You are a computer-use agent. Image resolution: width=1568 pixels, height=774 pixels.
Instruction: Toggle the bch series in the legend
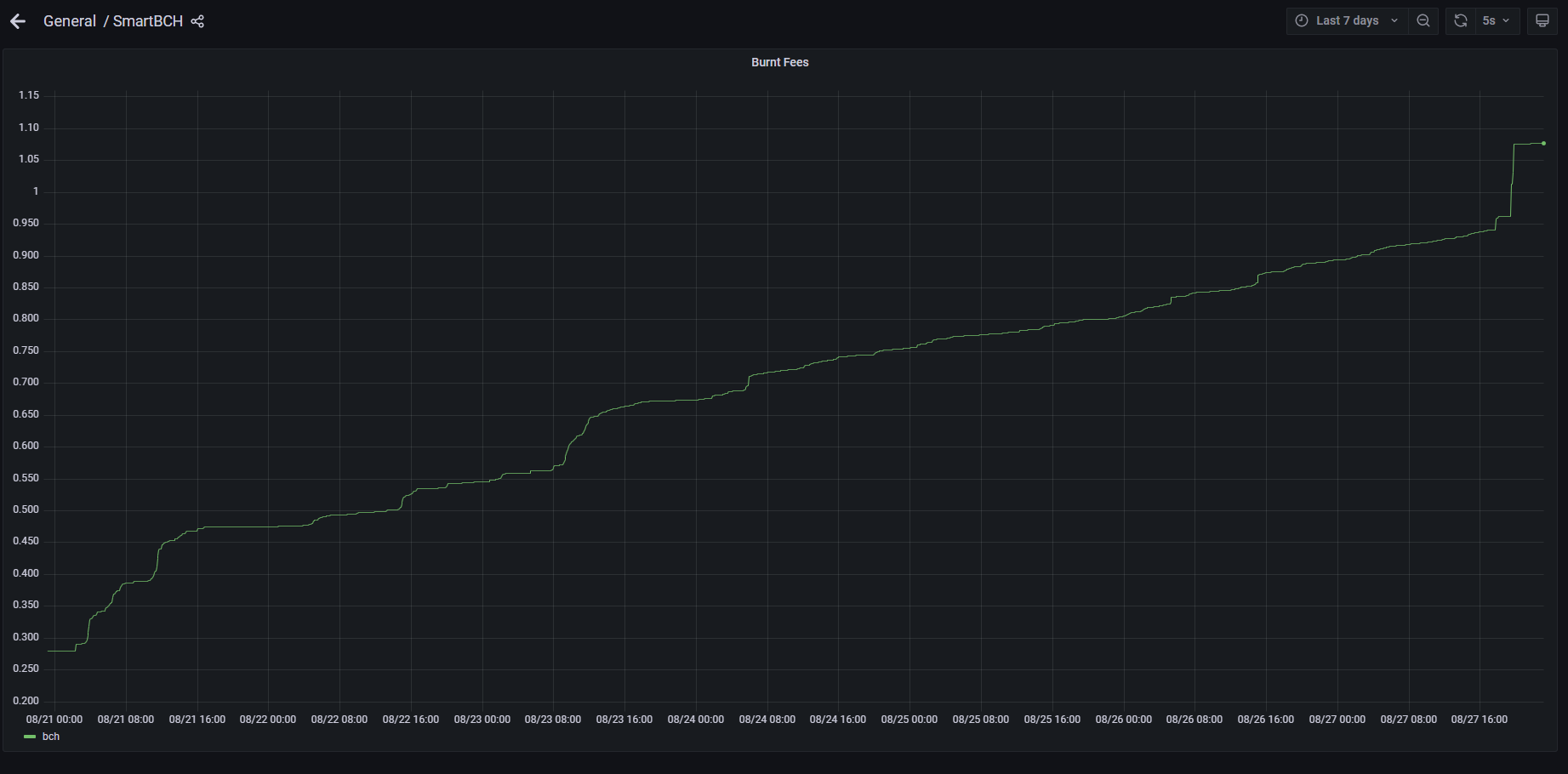pyautogui.click(x=51, y=737)
